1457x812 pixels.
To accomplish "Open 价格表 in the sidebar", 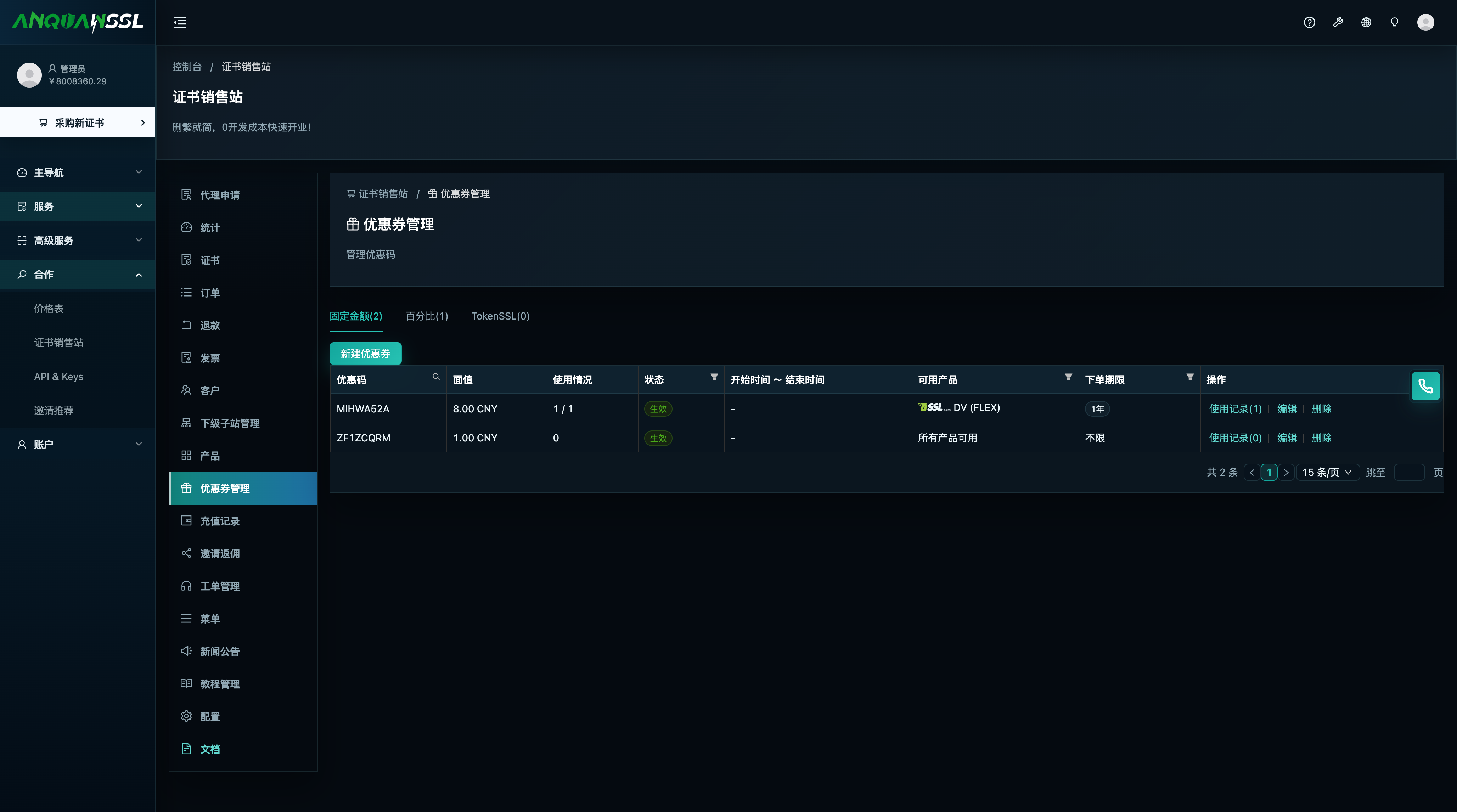I will 49,308.
